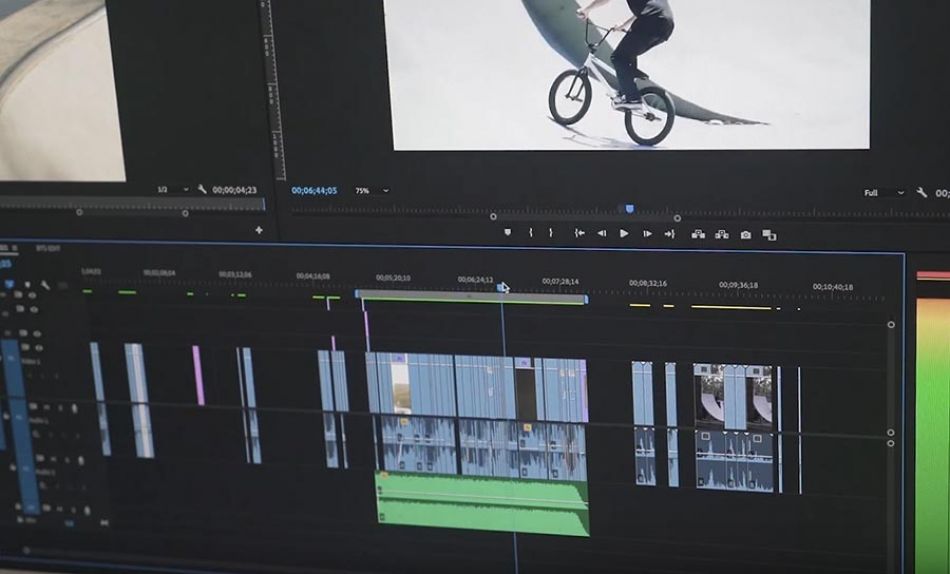
Task: Open the 75% zoom level dropdown
Action: pyautogui.click(x=371, y=190)
